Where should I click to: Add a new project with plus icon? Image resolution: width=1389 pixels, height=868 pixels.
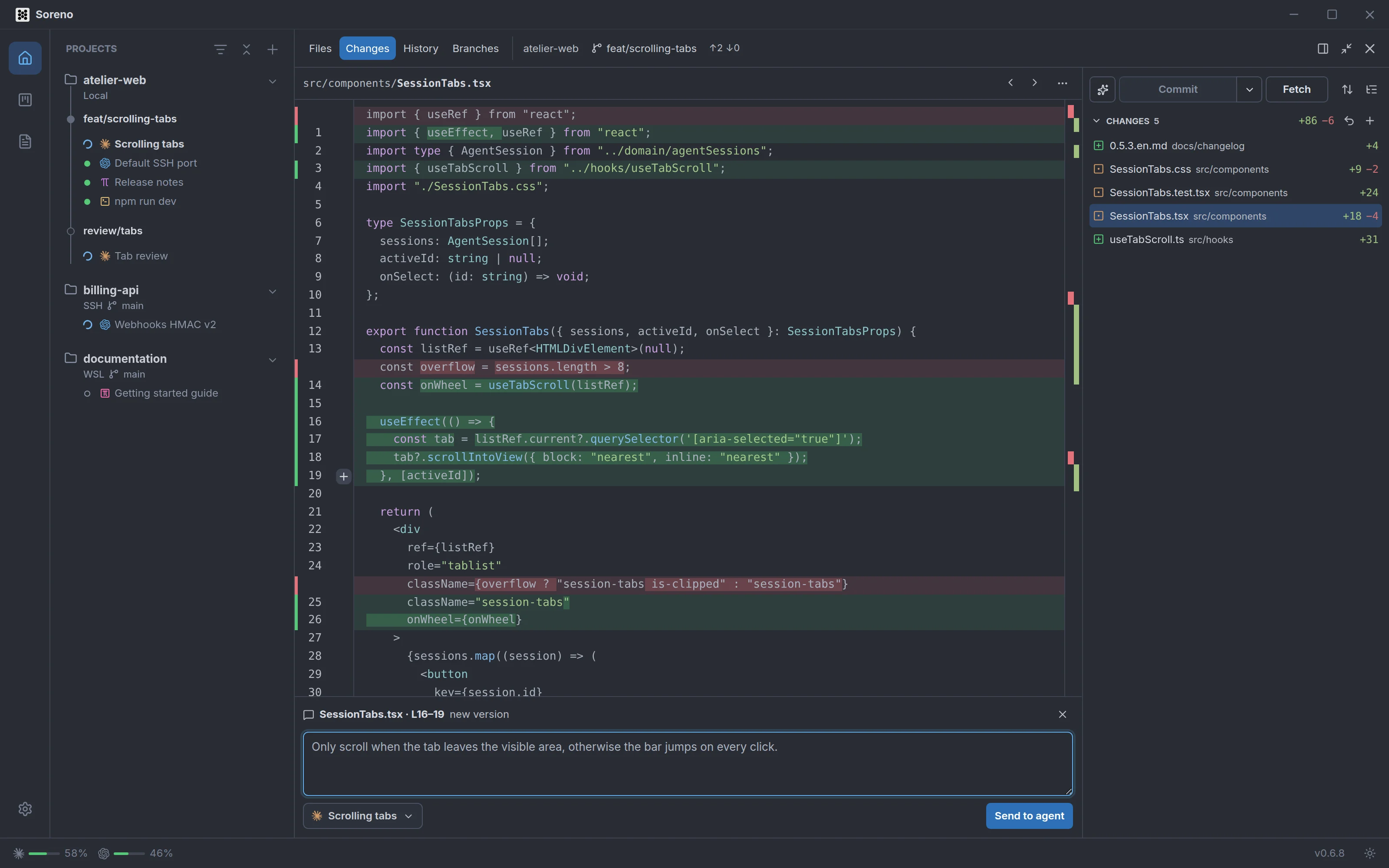(x=273, y=49)
